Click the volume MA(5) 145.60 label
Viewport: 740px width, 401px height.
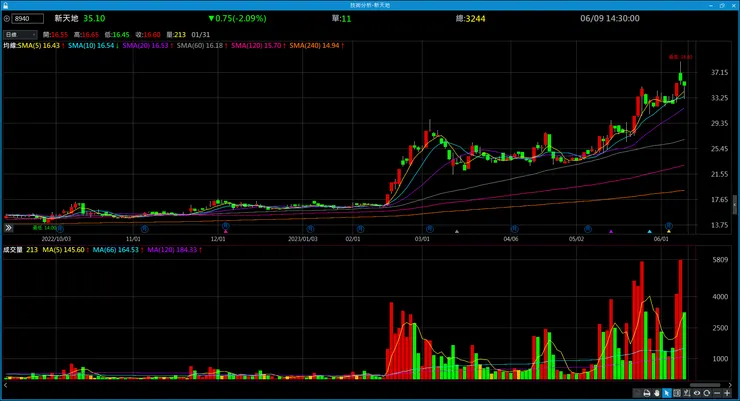[x=66, y=250]
